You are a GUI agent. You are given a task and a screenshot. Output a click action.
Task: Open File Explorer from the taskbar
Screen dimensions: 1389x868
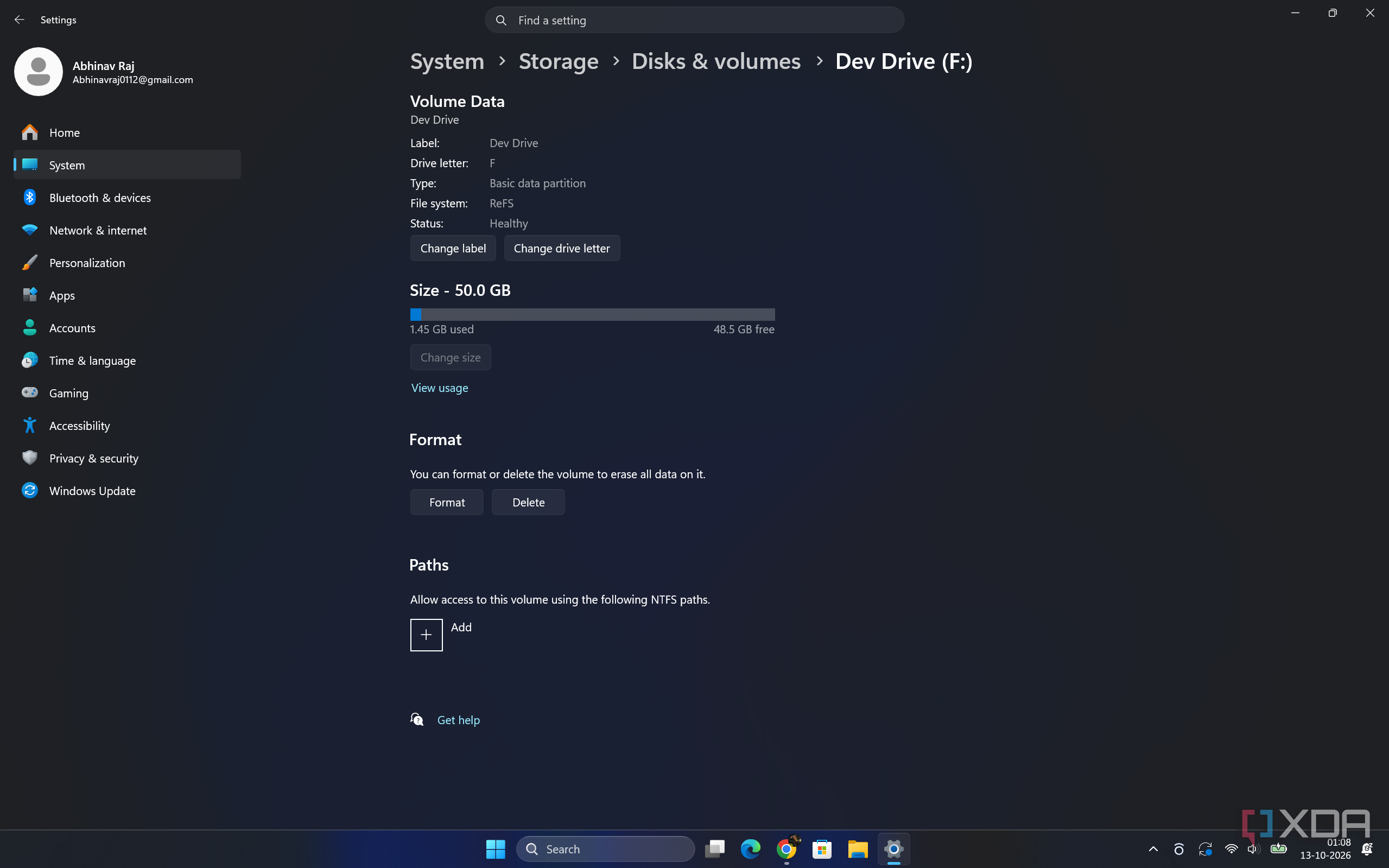[x=858, y=849]
